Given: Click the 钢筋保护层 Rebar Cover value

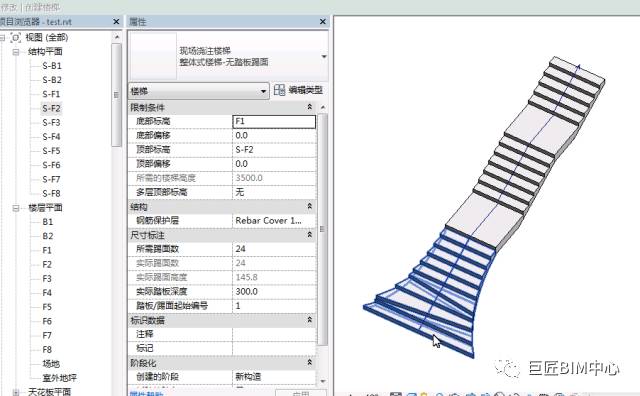Looking at the screenshot, I should 274,221.
